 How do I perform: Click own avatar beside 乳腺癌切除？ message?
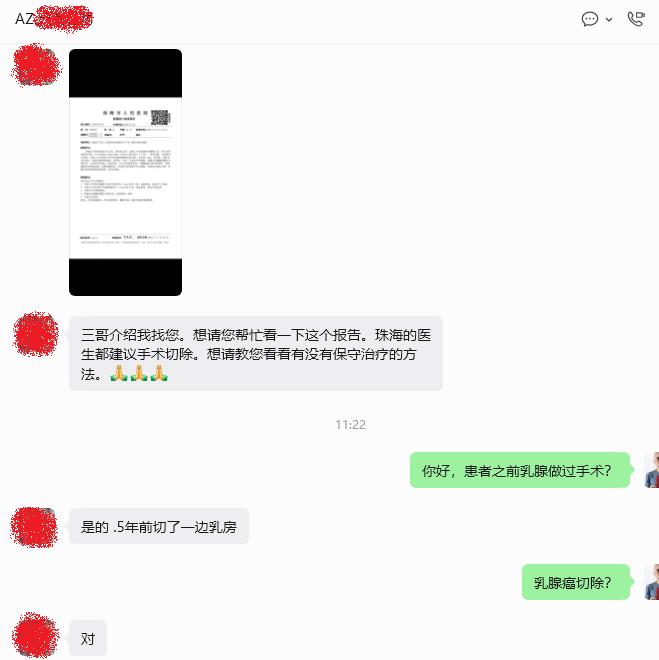[x=652, y=582]
